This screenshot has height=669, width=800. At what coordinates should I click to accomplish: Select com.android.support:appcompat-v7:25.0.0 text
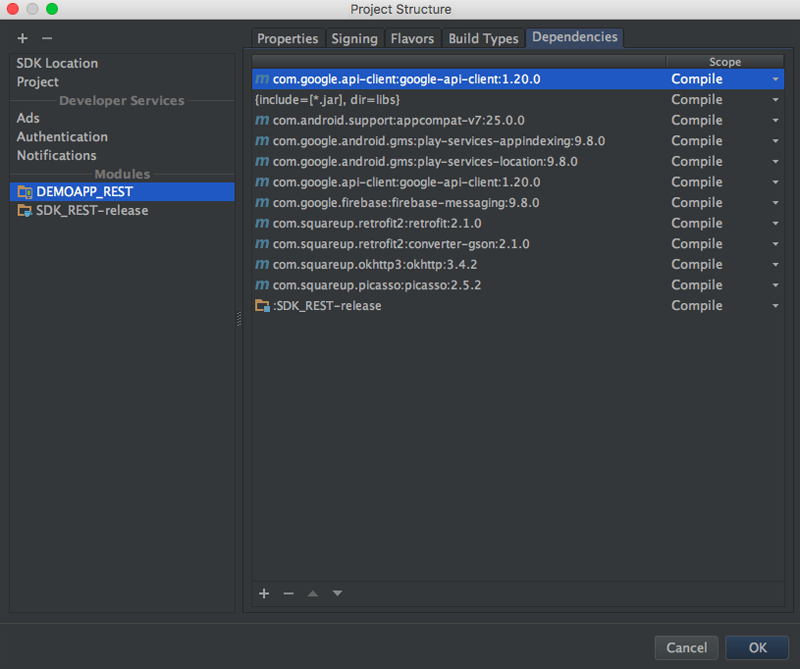point(398,120)
